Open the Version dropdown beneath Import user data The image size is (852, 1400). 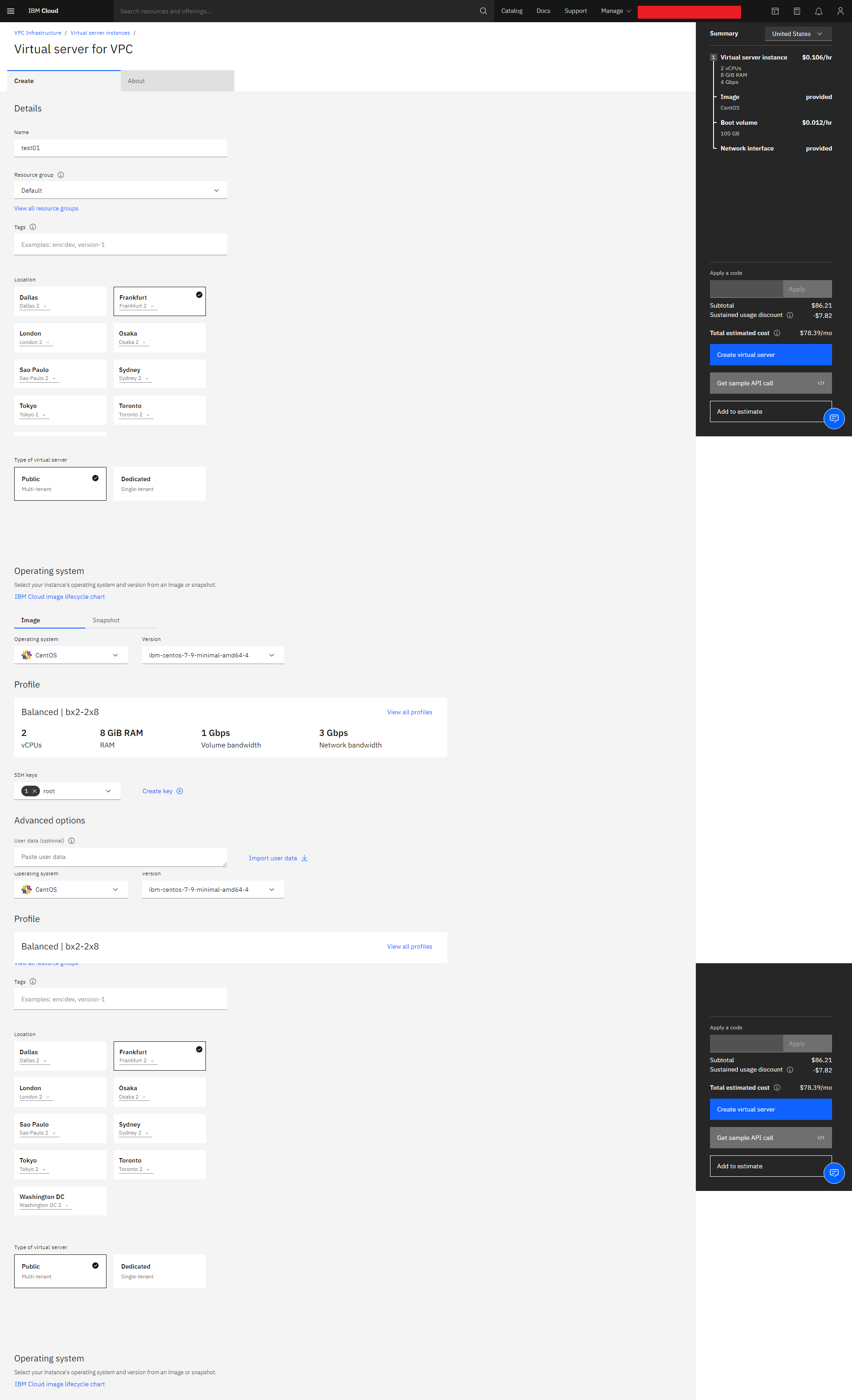pyautogui.click(x=213, y=890)
